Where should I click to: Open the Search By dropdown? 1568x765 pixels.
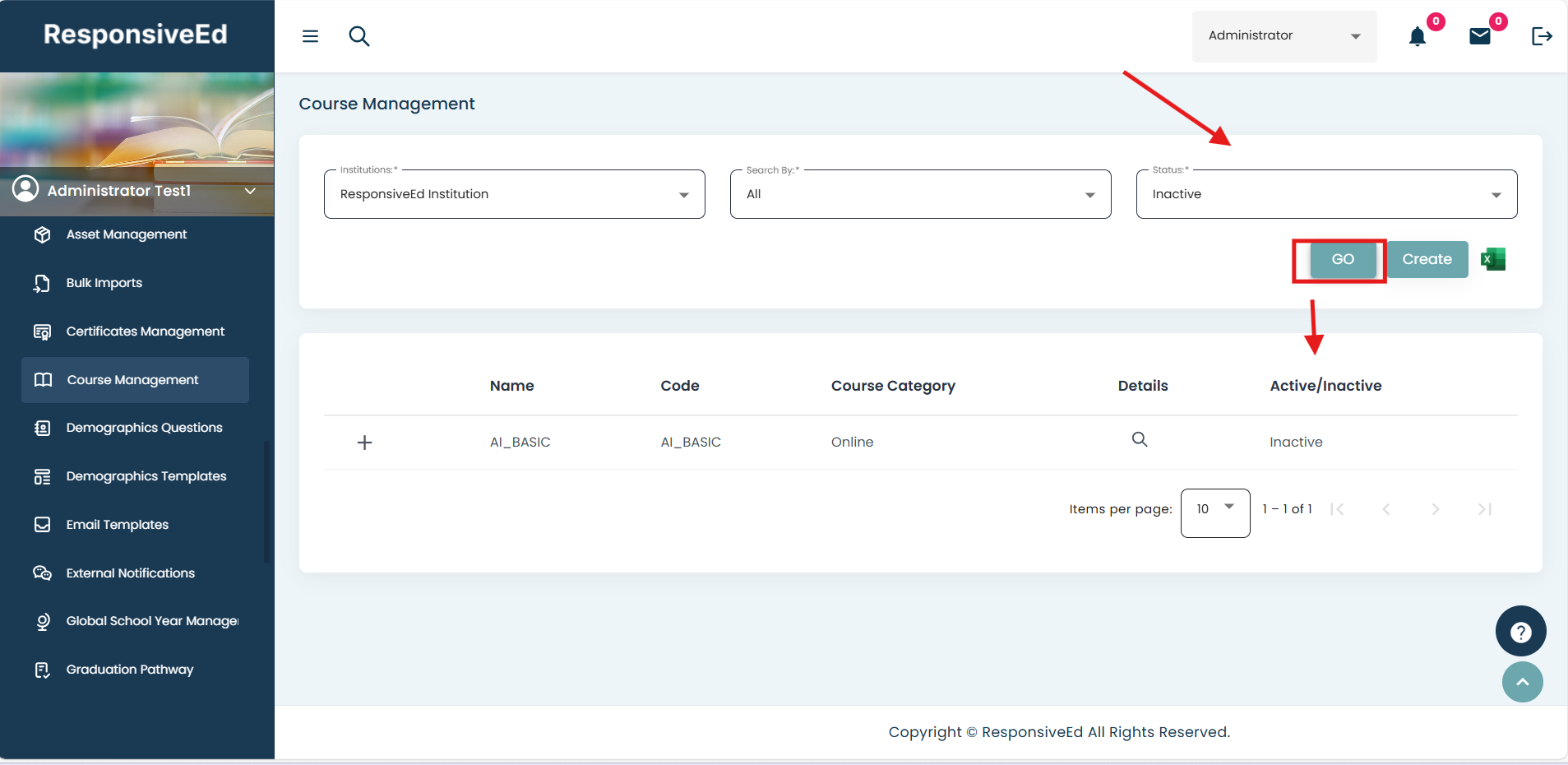920,194
